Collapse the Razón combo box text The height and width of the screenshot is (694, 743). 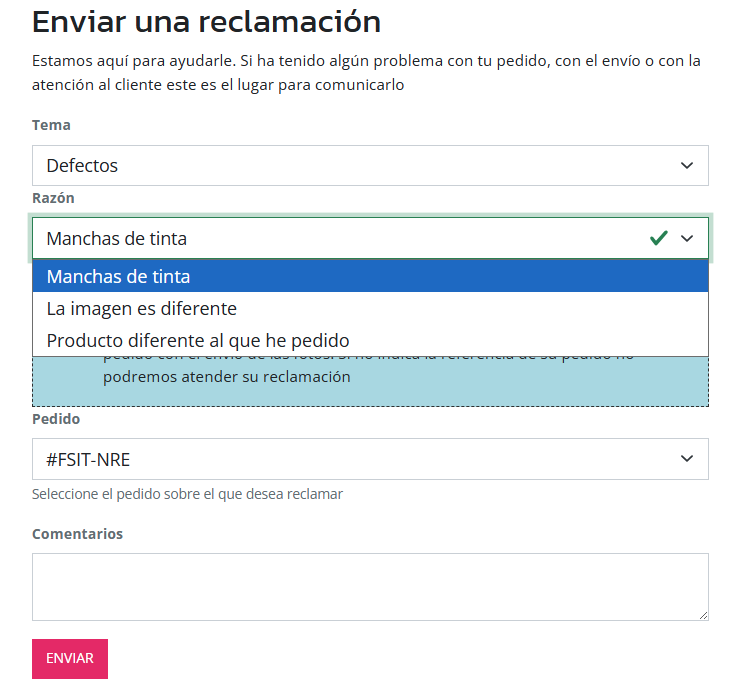340,238
